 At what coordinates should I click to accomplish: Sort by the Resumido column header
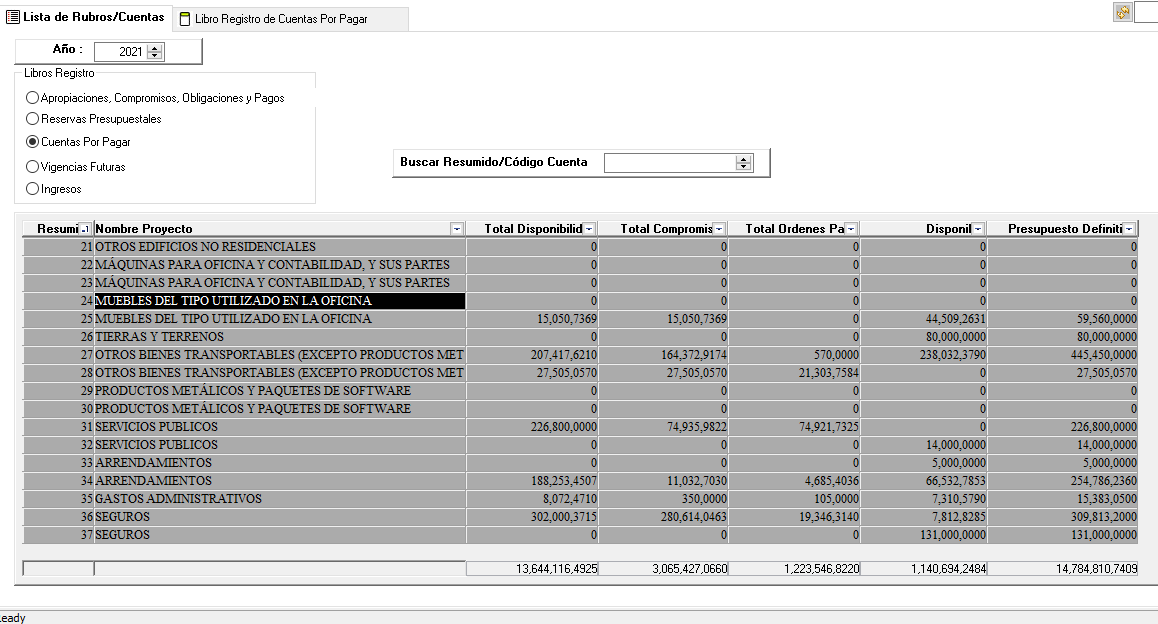pyautogui.click(x=57, y=229)
